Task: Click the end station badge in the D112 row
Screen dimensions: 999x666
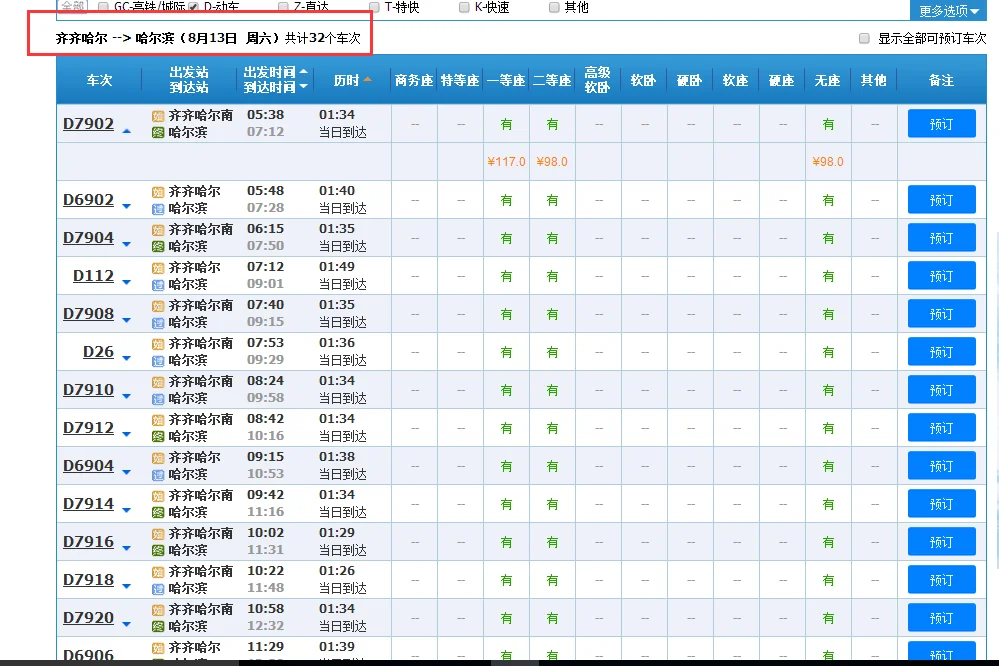Action: pos(156,282)
